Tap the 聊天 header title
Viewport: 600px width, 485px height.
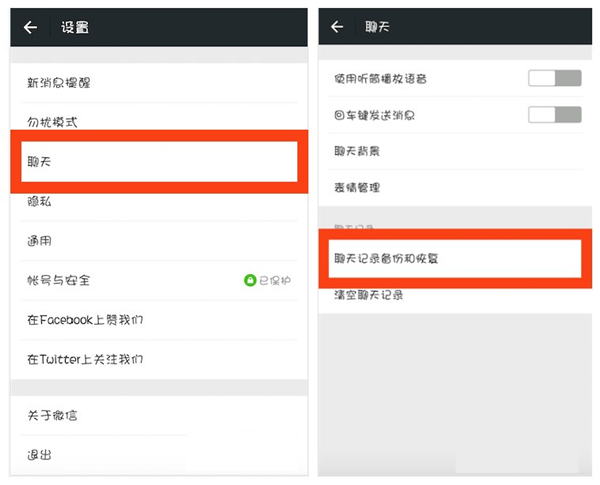377,27
